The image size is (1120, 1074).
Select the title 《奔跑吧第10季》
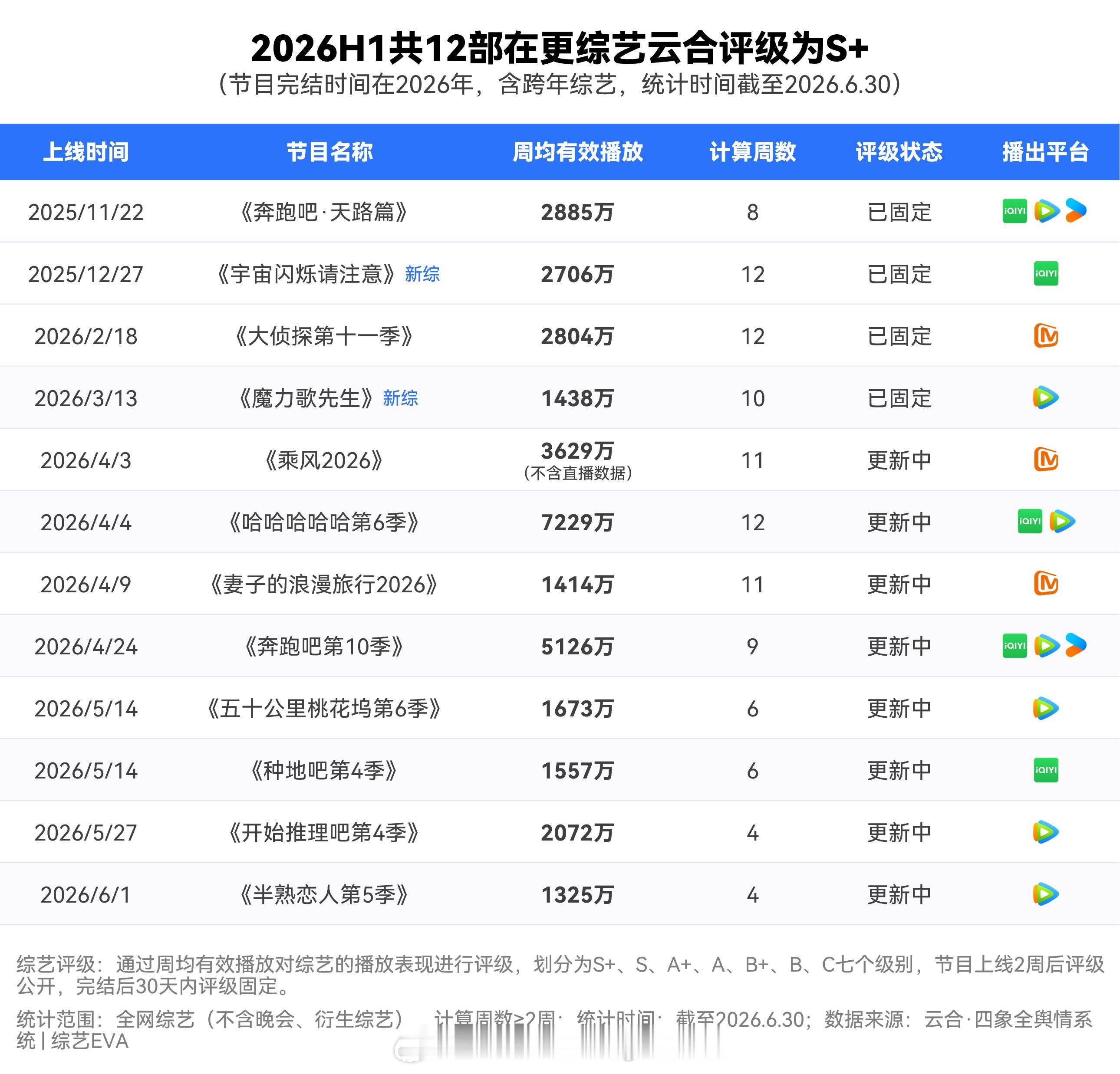coord(324,647)
